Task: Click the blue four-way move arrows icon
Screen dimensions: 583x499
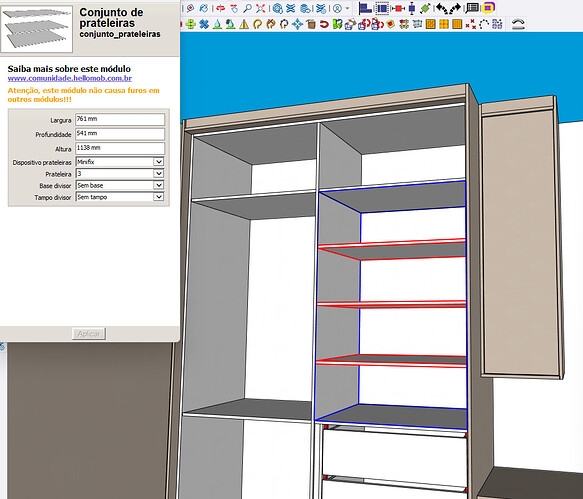Action: (297, 24)
